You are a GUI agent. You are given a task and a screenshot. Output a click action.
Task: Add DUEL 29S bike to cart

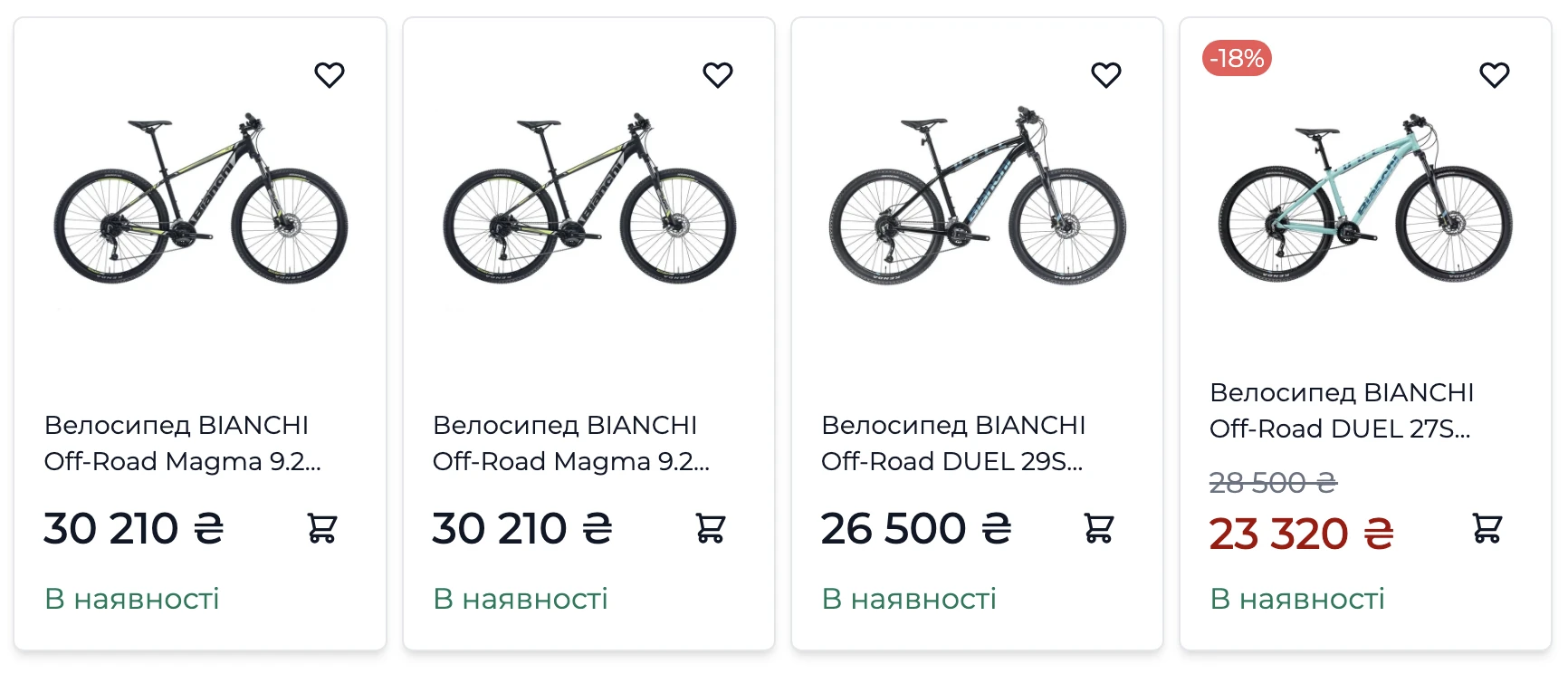[x=1099, y=527]
